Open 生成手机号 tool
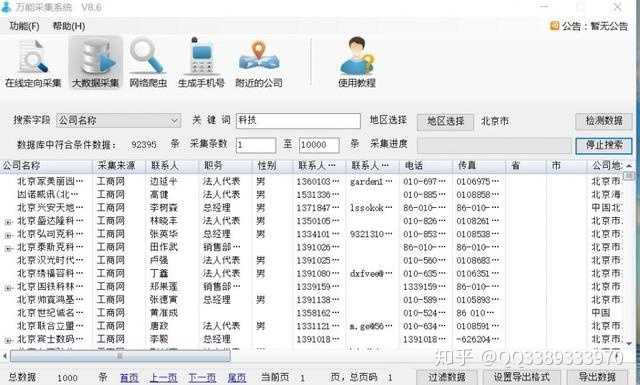The width and height of the screenshot is (640, 385). (201, 62)
